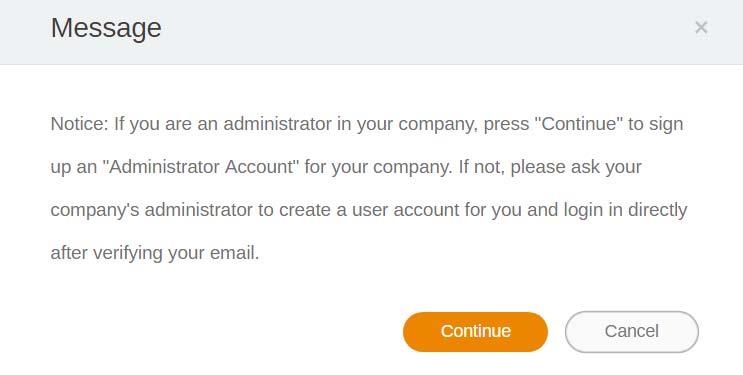Screen dimensions: 743x375
Task: Click the white space left of the Continue button
Action: (x=223, y=331)
